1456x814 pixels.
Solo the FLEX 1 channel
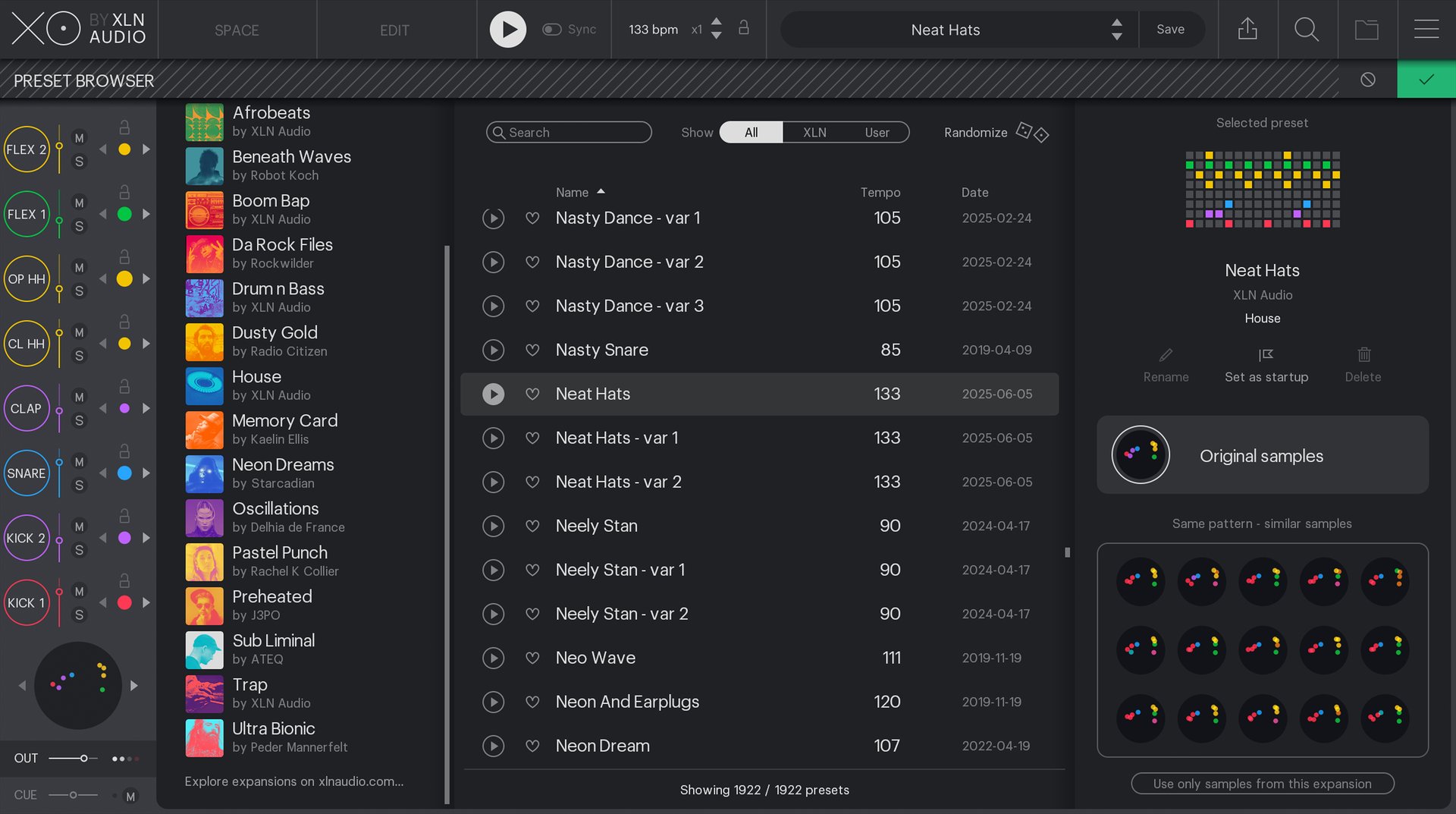(x=79, y=226)
